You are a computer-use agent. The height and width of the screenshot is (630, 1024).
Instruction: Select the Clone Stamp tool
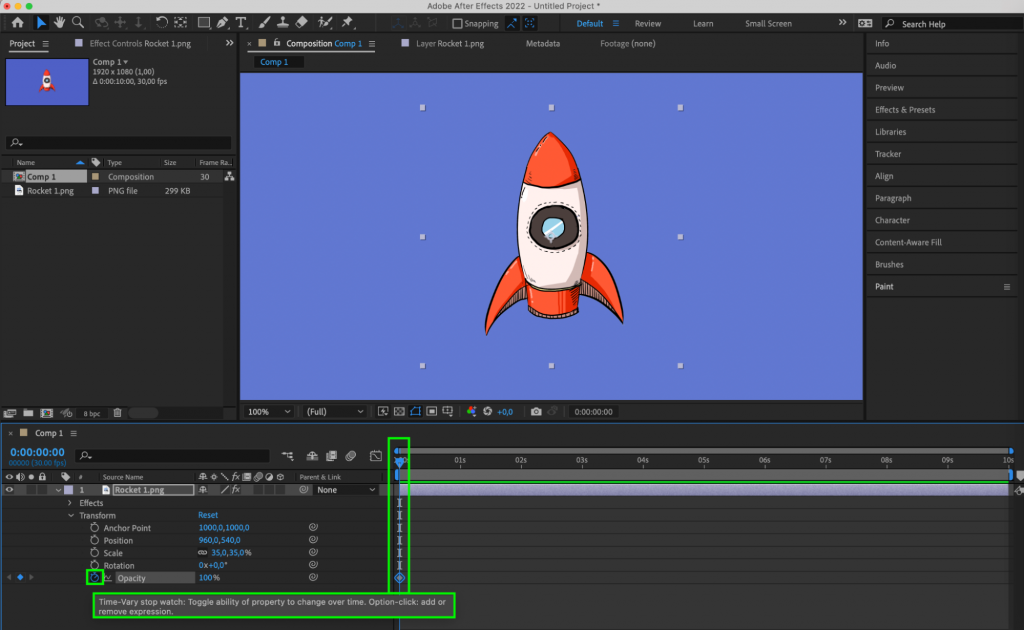(x=281, y=23)
